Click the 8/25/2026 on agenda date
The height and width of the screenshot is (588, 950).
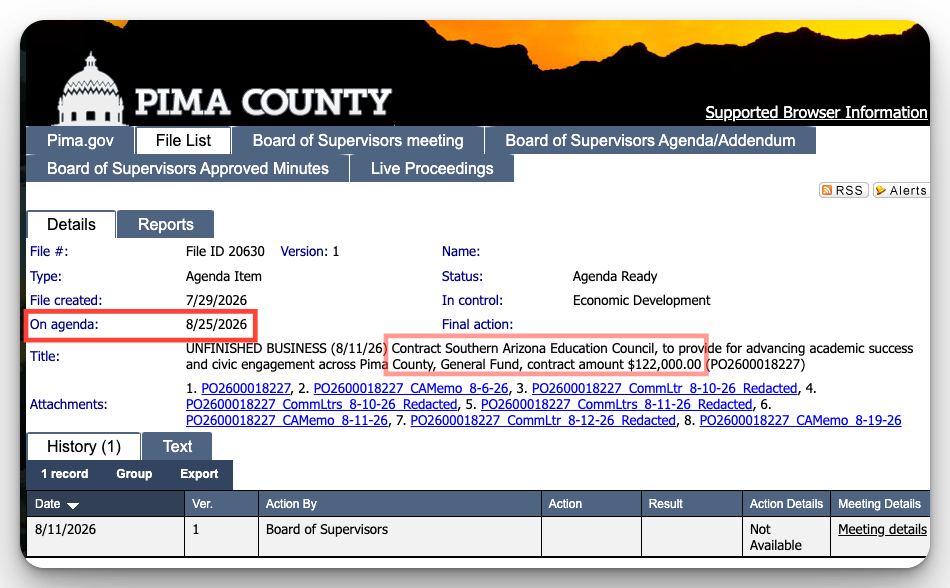point(216,325)
